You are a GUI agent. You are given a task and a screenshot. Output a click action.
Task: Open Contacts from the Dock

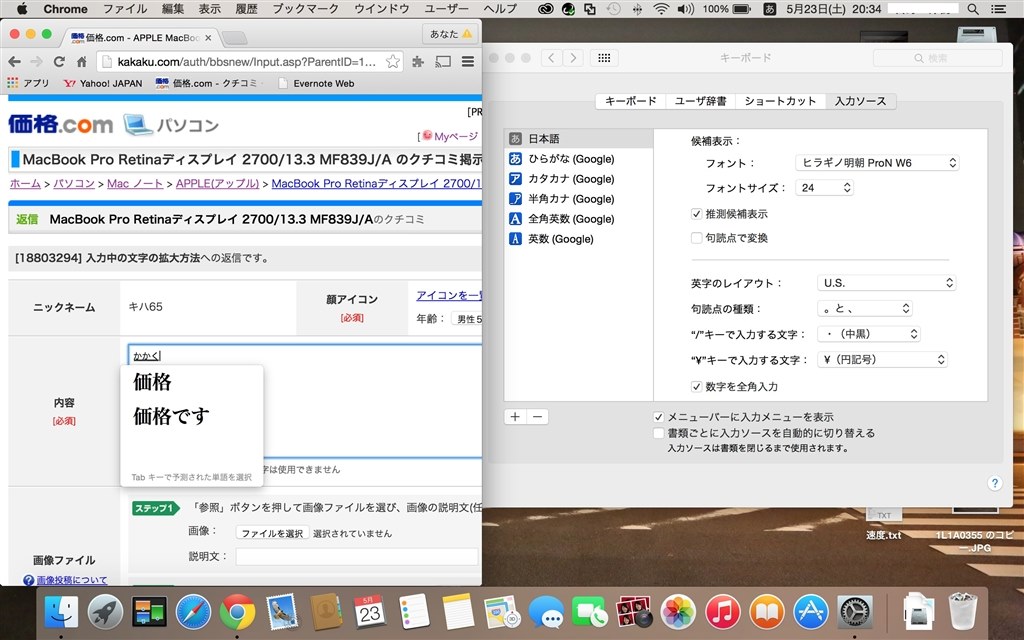[x=326, y=612]
